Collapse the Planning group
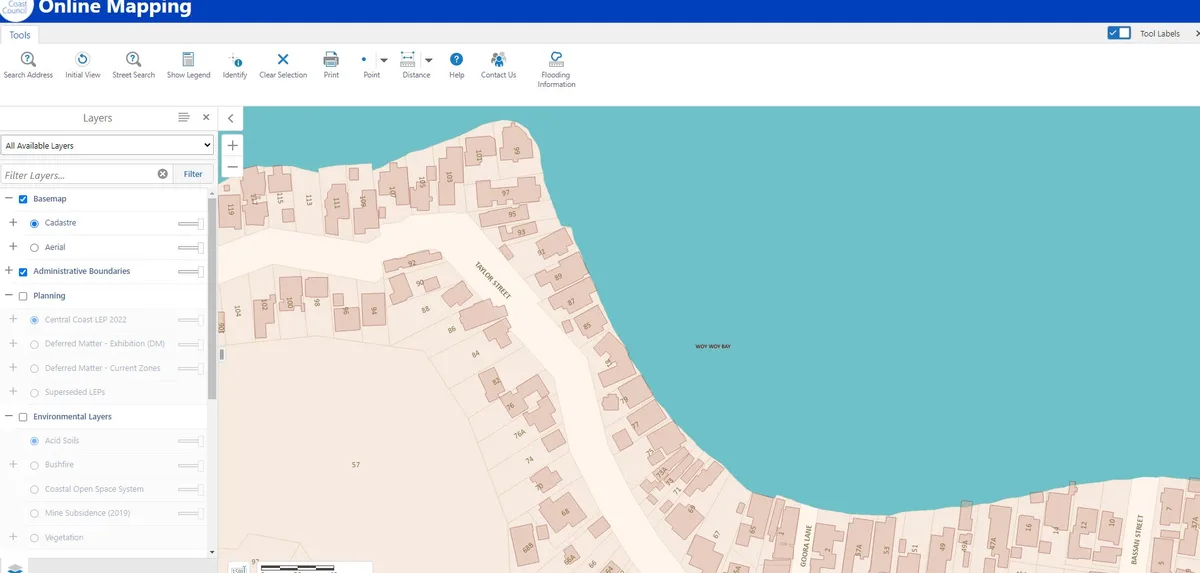1200x573 pixels. pyautogui.click(x=9, y=296)
